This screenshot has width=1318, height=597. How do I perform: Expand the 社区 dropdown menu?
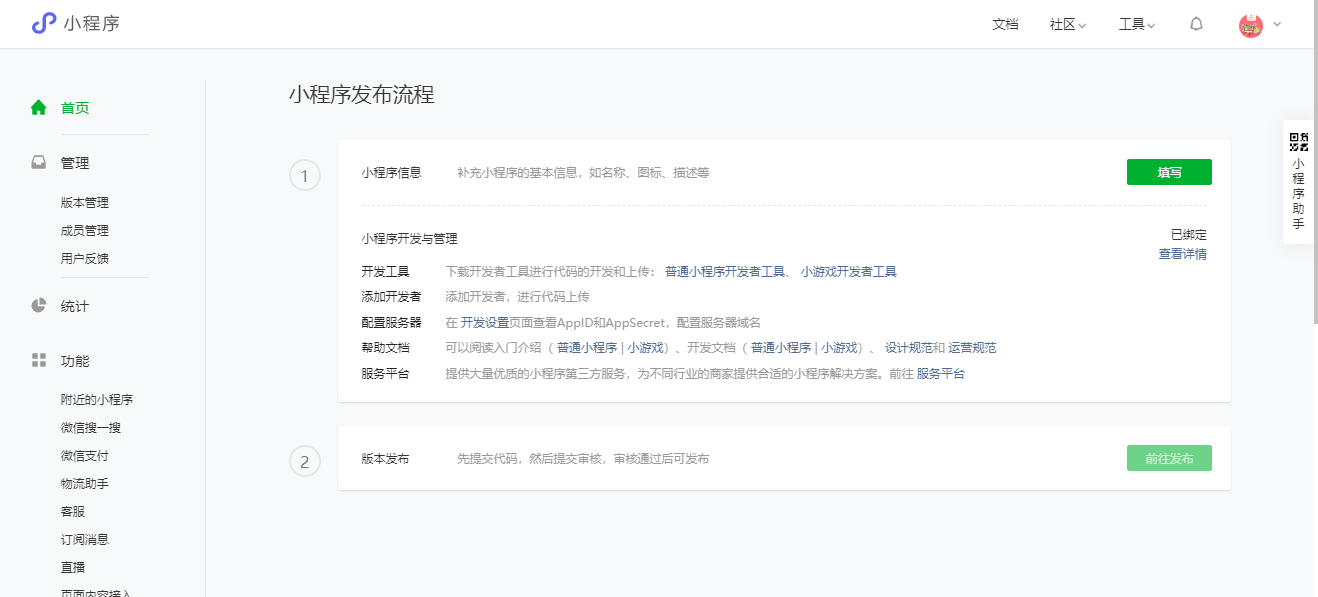1068,25
